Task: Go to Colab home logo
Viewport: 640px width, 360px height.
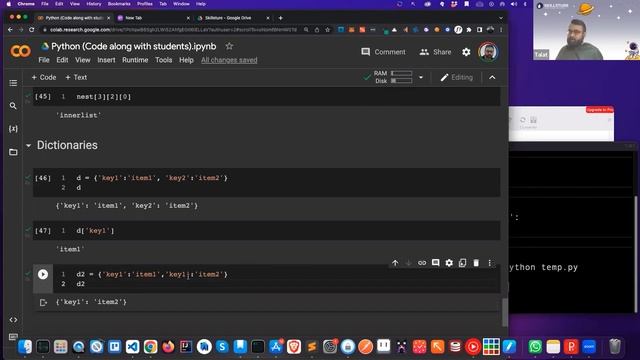Action: point(20,51)
